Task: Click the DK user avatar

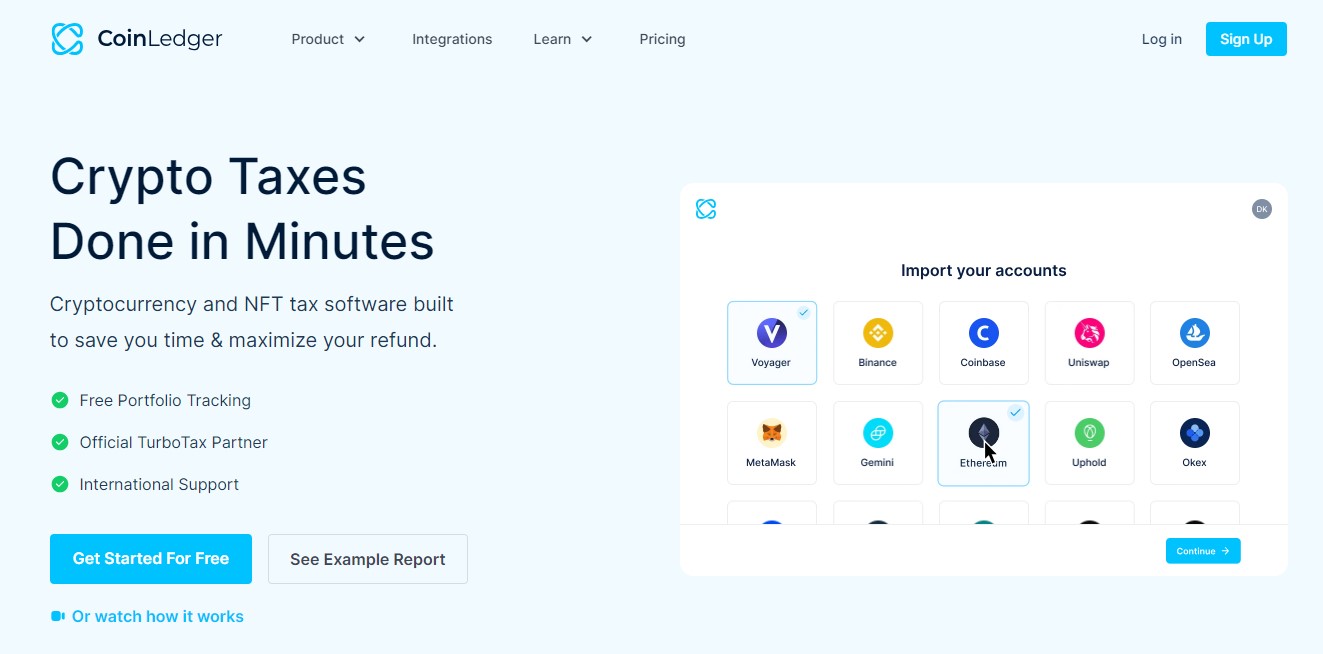Action: coord(1262,209)
